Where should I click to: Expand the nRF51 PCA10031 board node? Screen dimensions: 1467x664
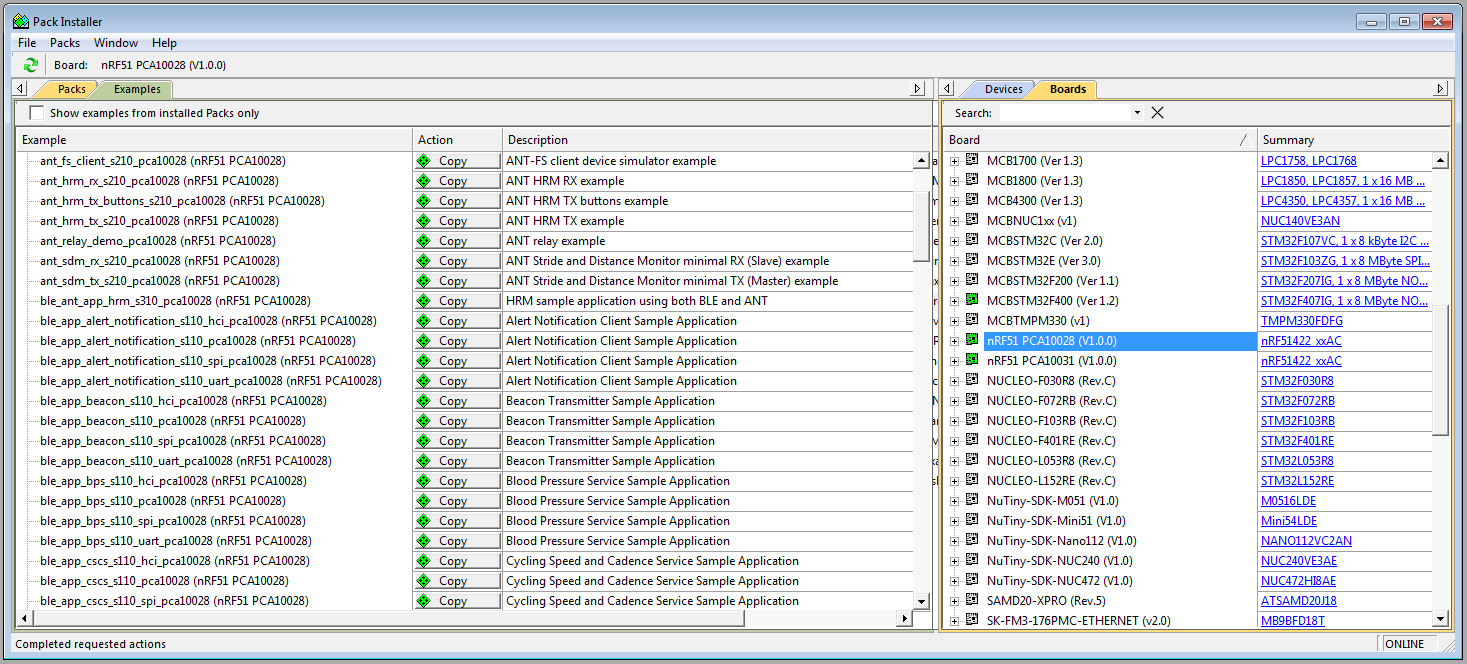click(954, 361)
